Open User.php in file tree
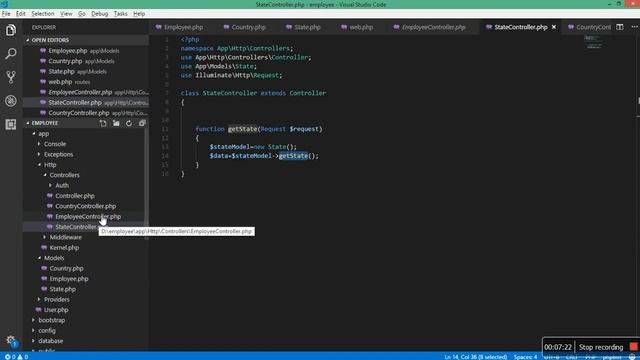 pyautogui.click(x=56, y=310)
